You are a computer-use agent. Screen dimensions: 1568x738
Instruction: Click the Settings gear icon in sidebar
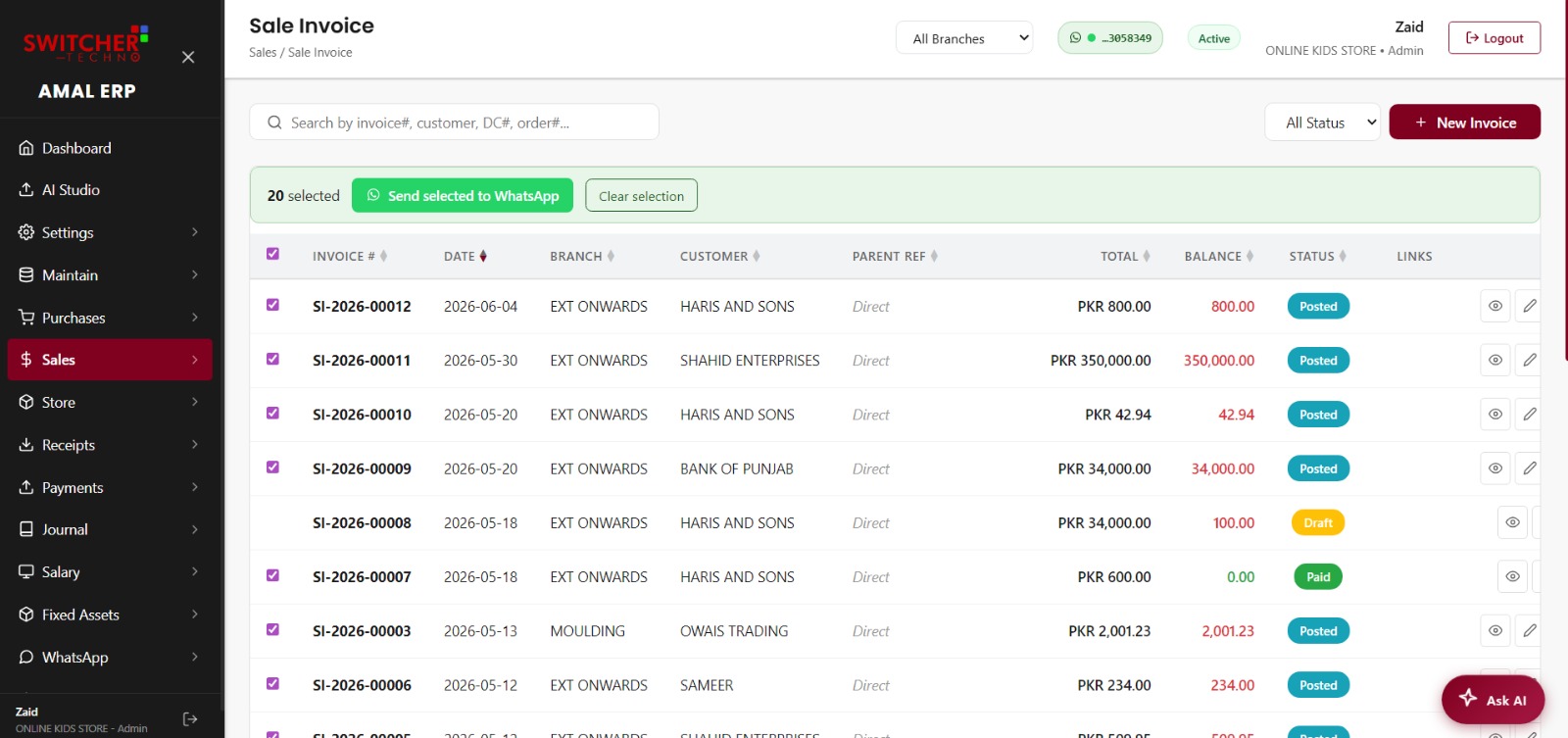(x=26, y=232)
